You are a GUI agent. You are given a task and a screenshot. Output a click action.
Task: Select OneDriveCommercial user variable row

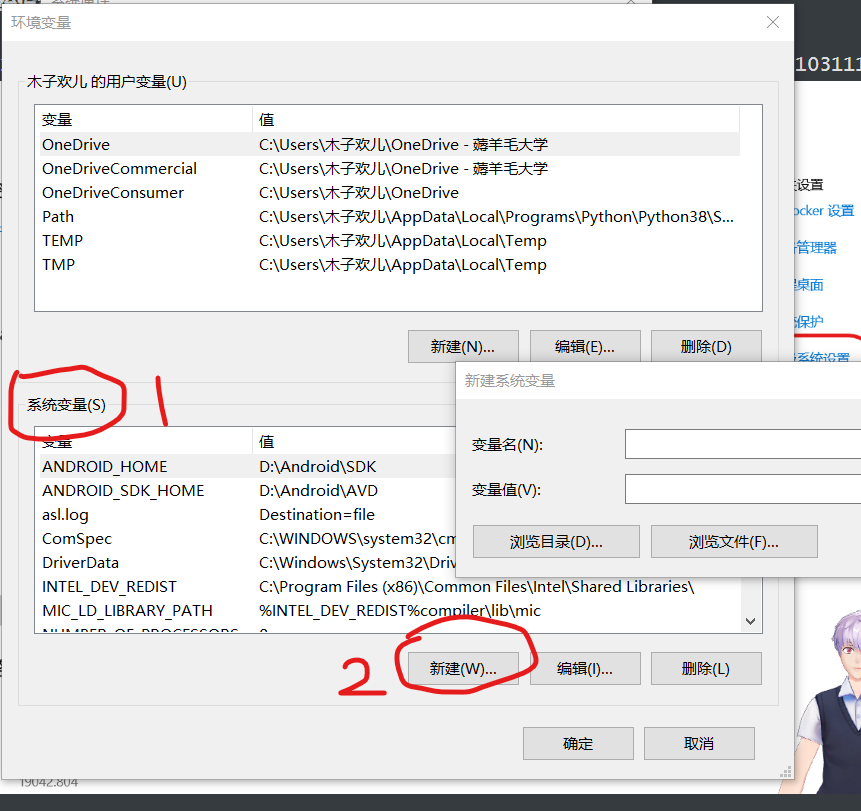click(389, 169)
